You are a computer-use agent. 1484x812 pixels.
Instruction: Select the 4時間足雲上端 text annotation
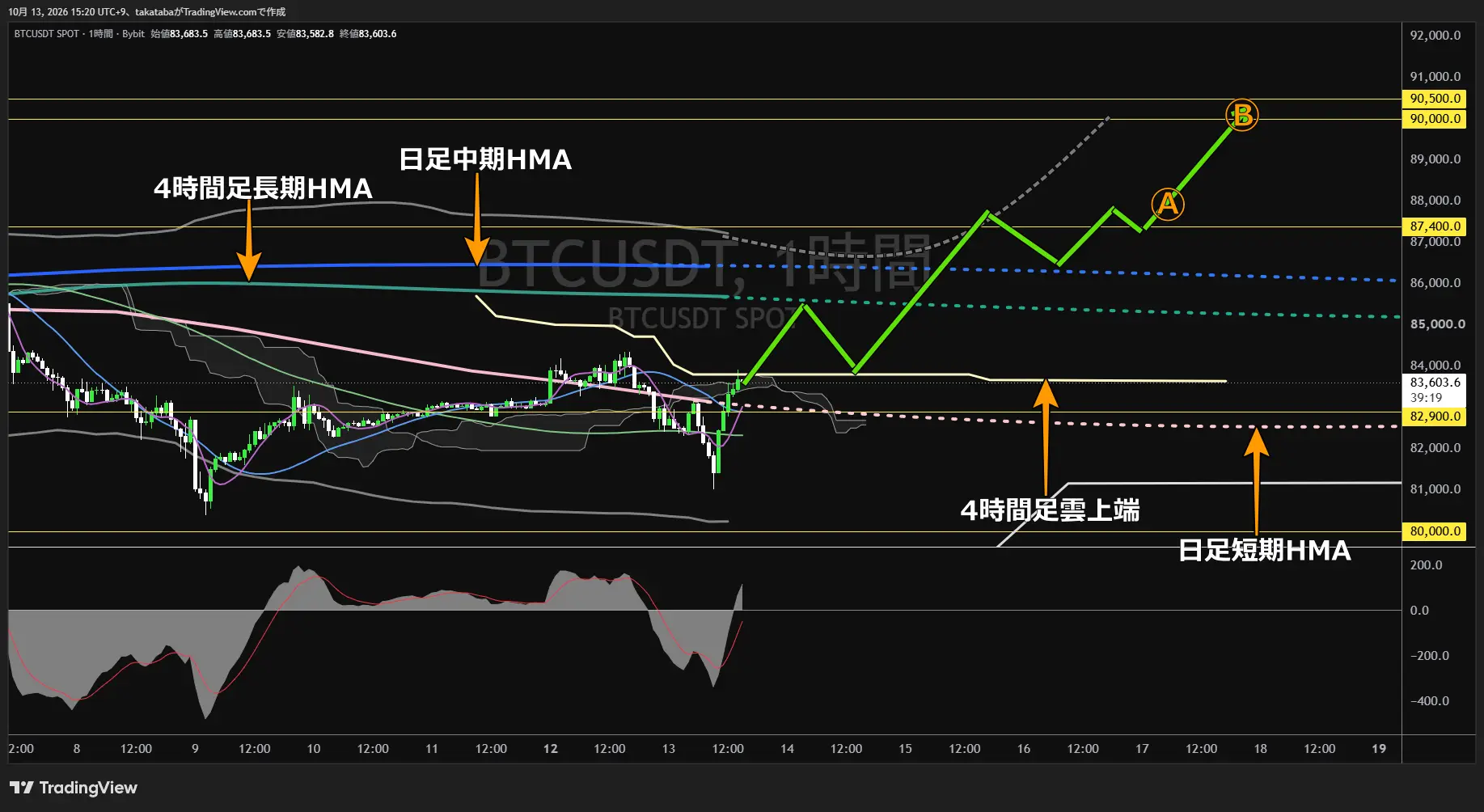[1050, 510]
